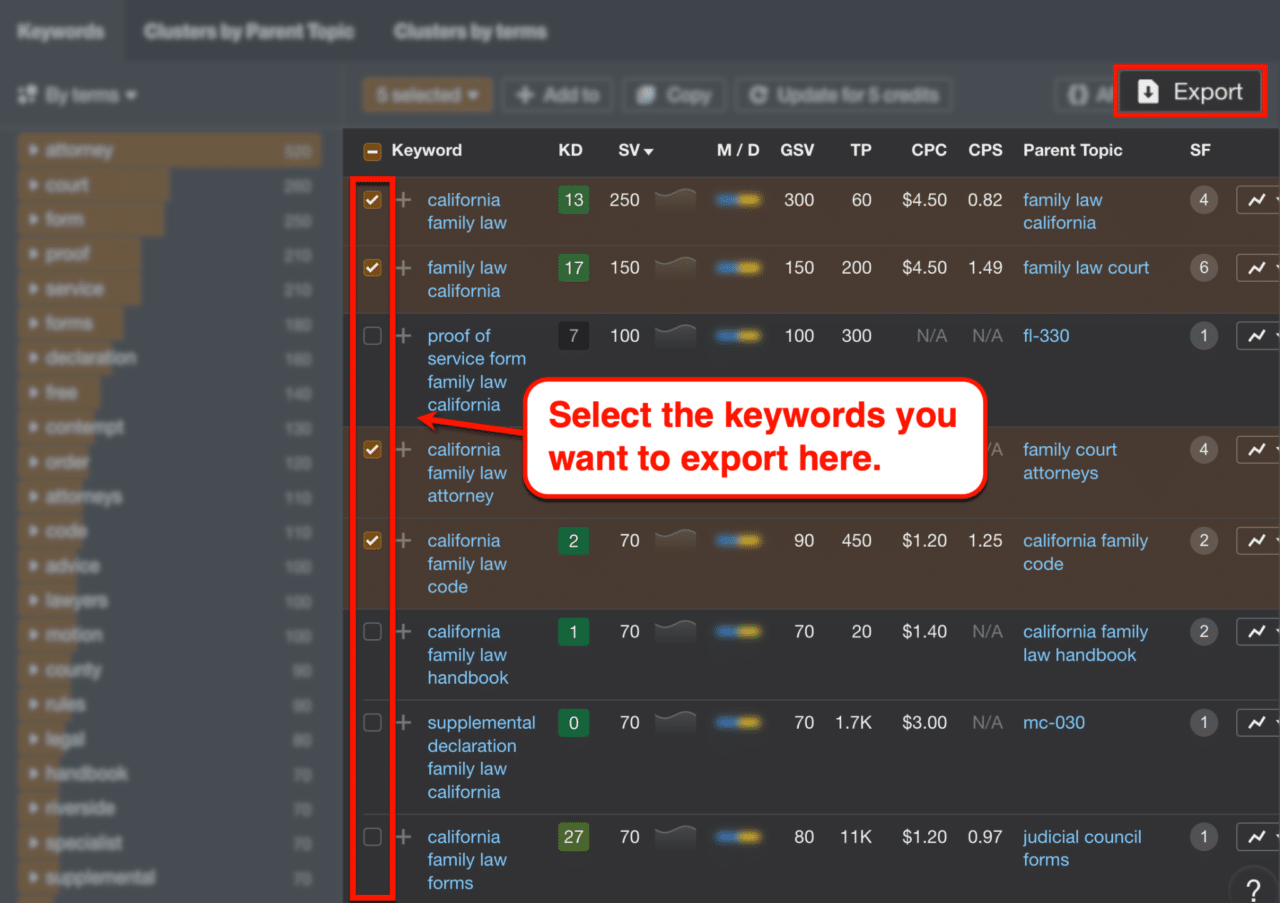The image size is (1280, 903).
Task: Click plus icon beside supplemental declaration keyword
Action: (404, 723)
